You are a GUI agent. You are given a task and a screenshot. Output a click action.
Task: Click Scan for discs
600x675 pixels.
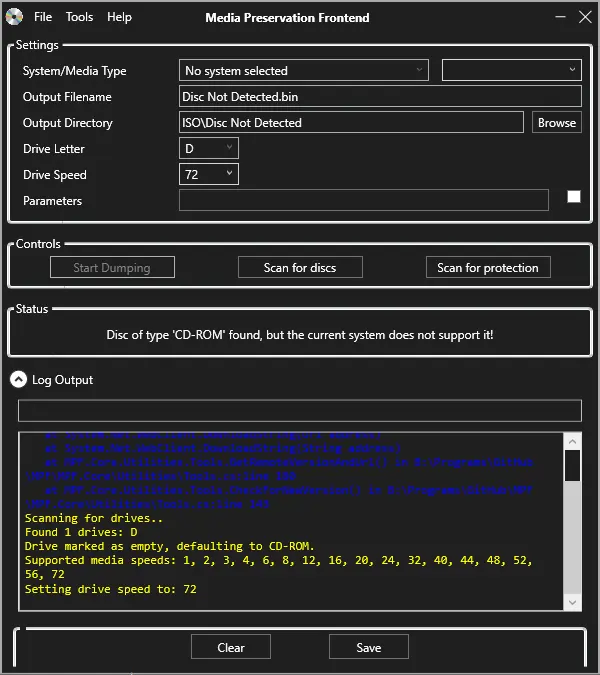pyautogui.click(x=300, y=267)
